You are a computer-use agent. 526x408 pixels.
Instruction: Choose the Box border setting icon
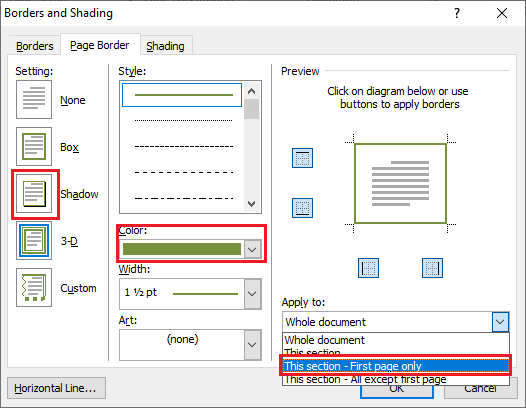[x=34, y=146]
